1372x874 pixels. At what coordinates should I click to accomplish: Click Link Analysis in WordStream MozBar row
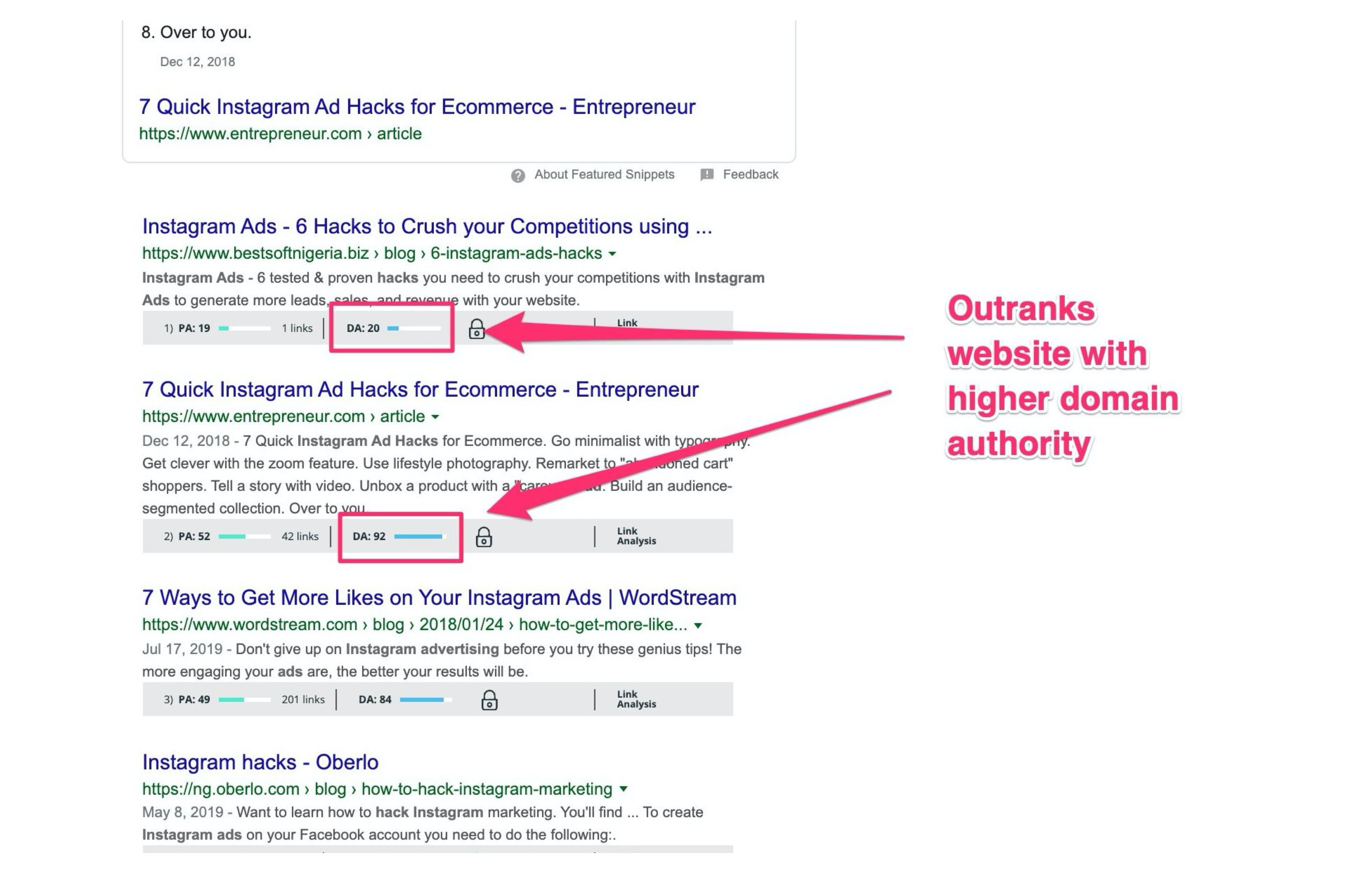click(636, 699)
